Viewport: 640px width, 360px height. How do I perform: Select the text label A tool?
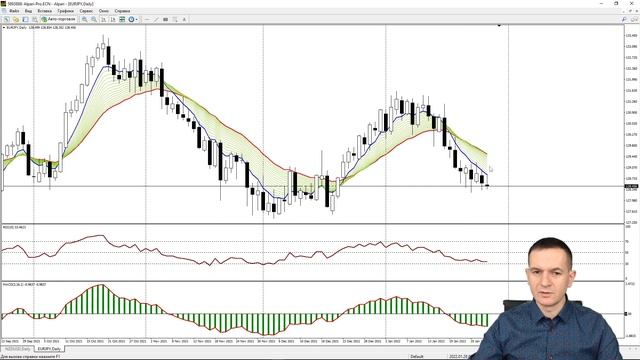point(184,19)
